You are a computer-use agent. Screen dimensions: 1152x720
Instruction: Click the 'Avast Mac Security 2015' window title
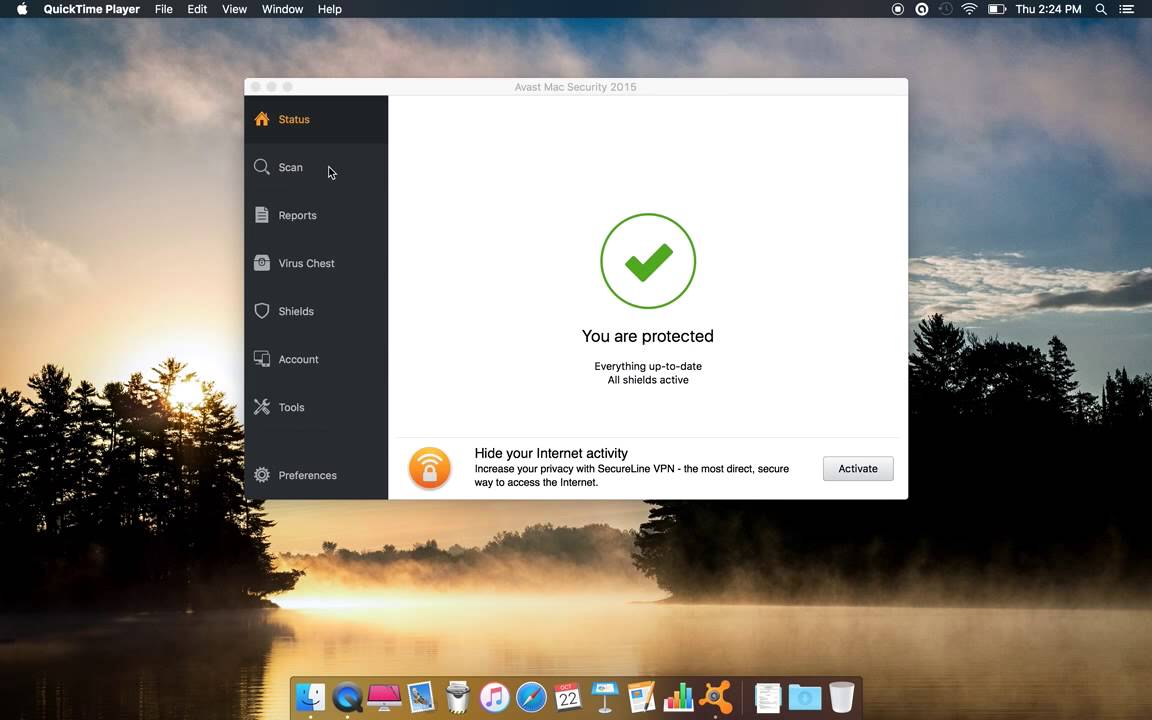[x=575, y=87]
